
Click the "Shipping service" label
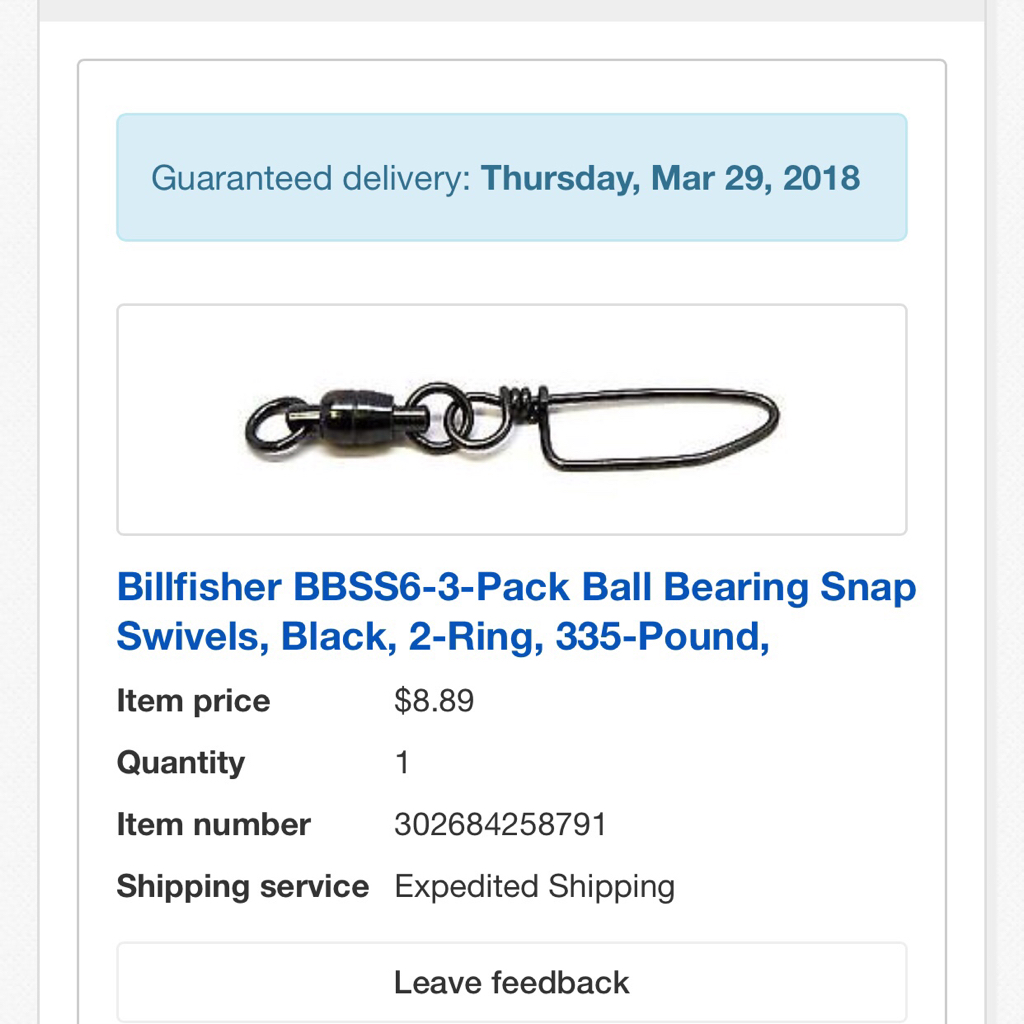pos(242,887)
